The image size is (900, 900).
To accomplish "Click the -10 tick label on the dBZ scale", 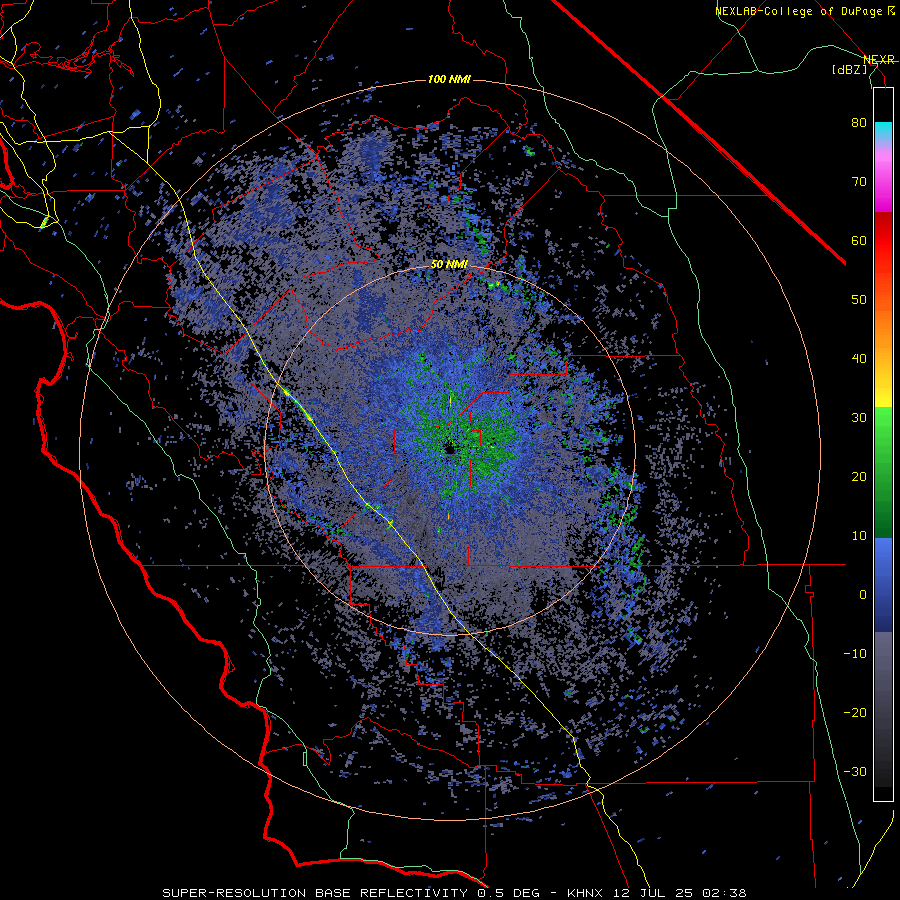I will coord(855,654).
